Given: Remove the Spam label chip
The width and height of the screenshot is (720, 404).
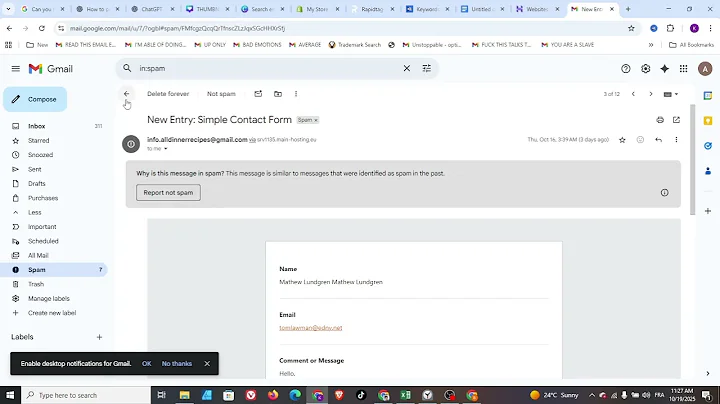Looking at the screenshot, I should coord(316,120).
